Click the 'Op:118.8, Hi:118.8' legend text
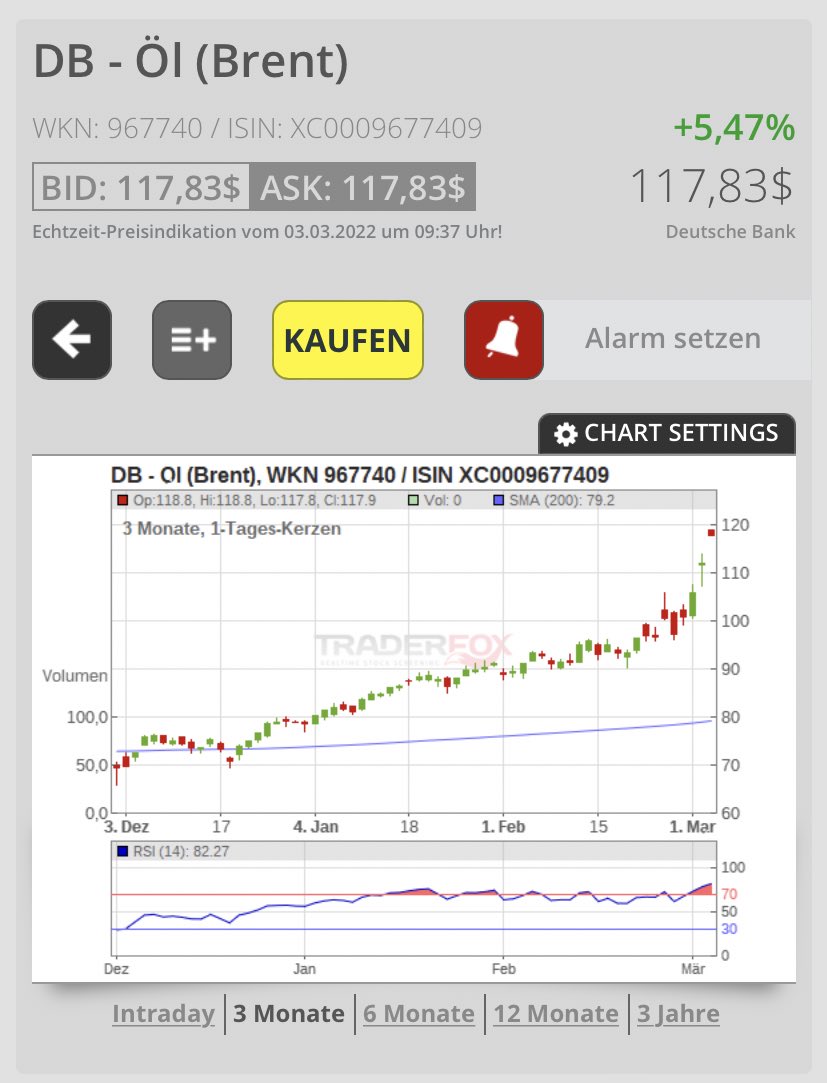The width and height of the screenshot is (827, 1083). point(254,500)
